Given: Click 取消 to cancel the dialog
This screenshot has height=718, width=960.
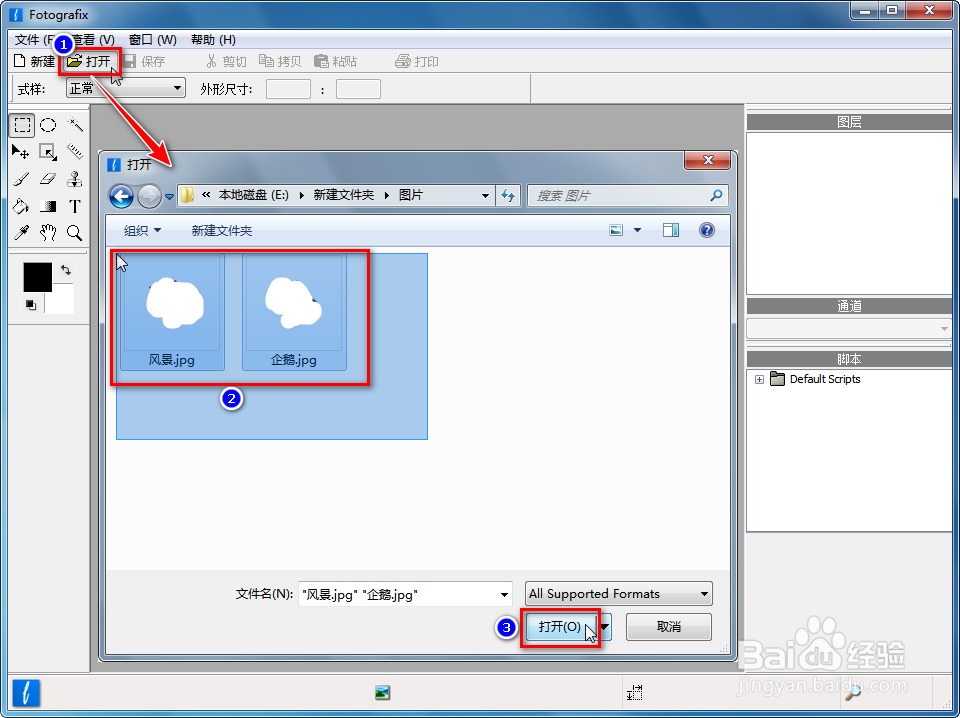Looking at the screenshot, I should coord(668,626).
